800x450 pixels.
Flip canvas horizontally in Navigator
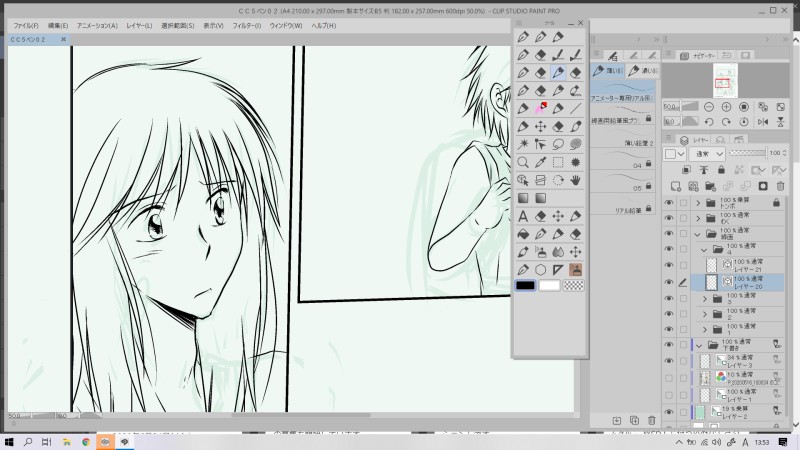tap(763, 121)
